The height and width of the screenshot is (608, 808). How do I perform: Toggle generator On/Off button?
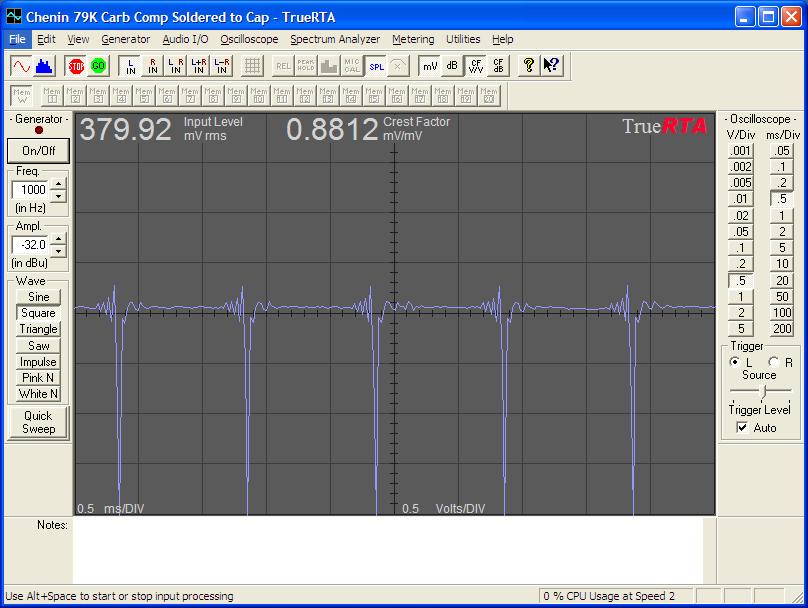pyautogui.click(x=38, y=150)
